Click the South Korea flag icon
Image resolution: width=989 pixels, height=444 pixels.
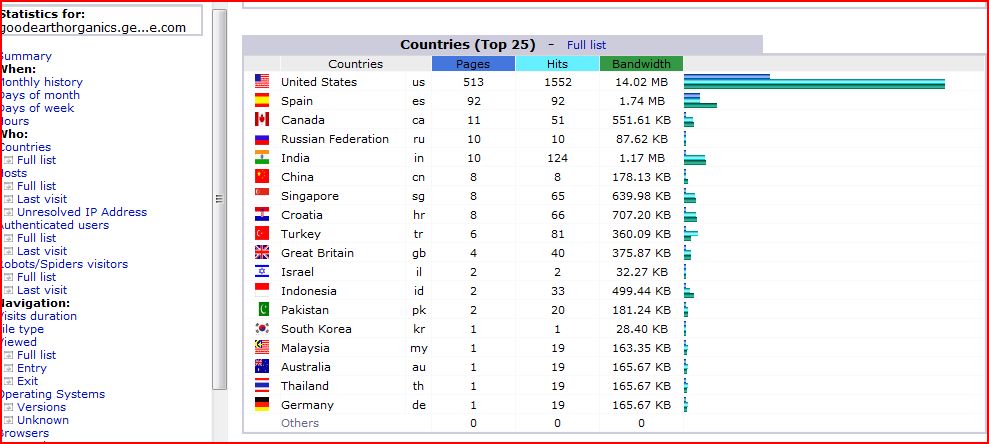coord(262,328)
